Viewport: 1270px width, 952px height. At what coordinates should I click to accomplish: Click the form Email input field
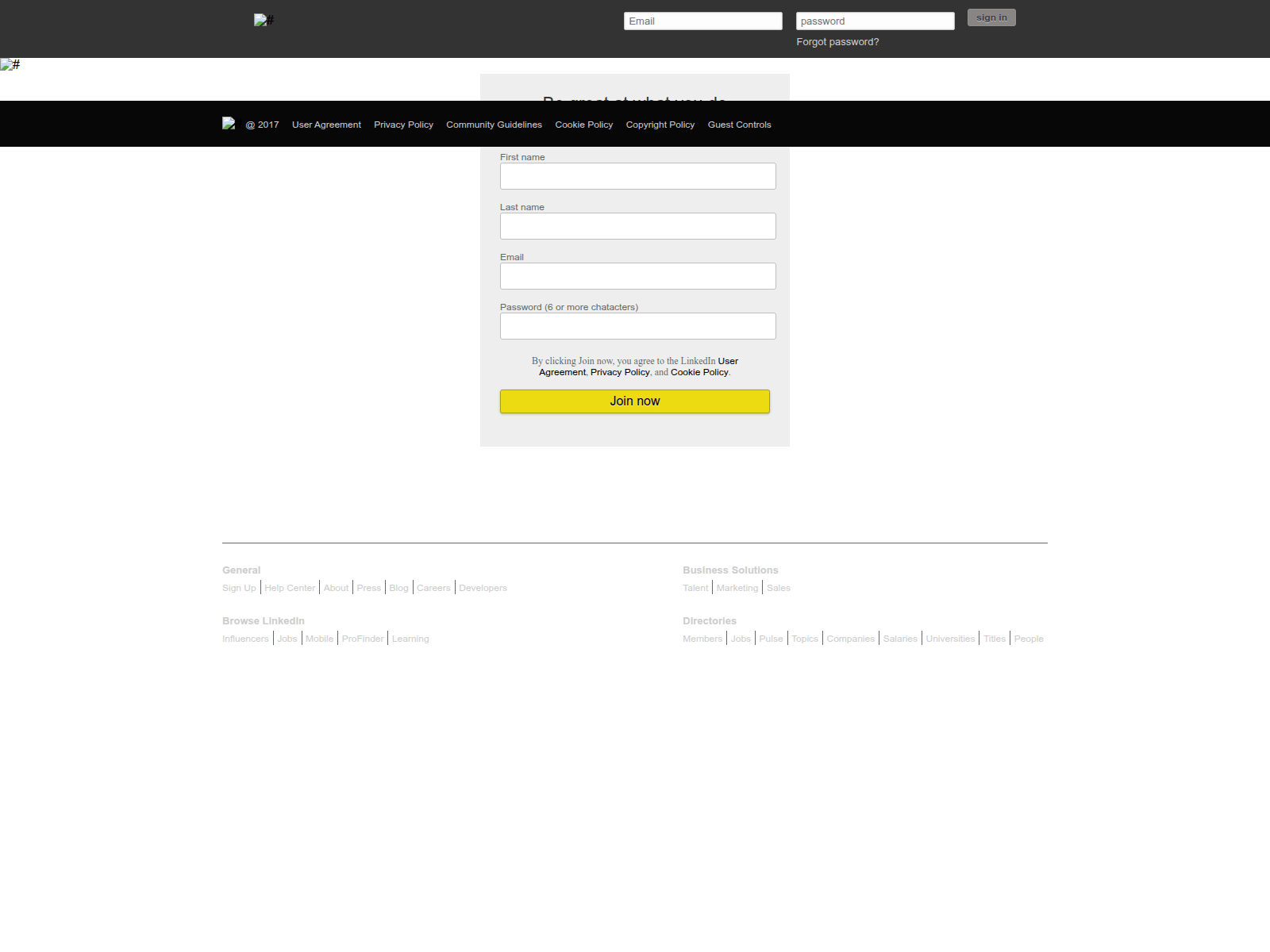(638, 276)
